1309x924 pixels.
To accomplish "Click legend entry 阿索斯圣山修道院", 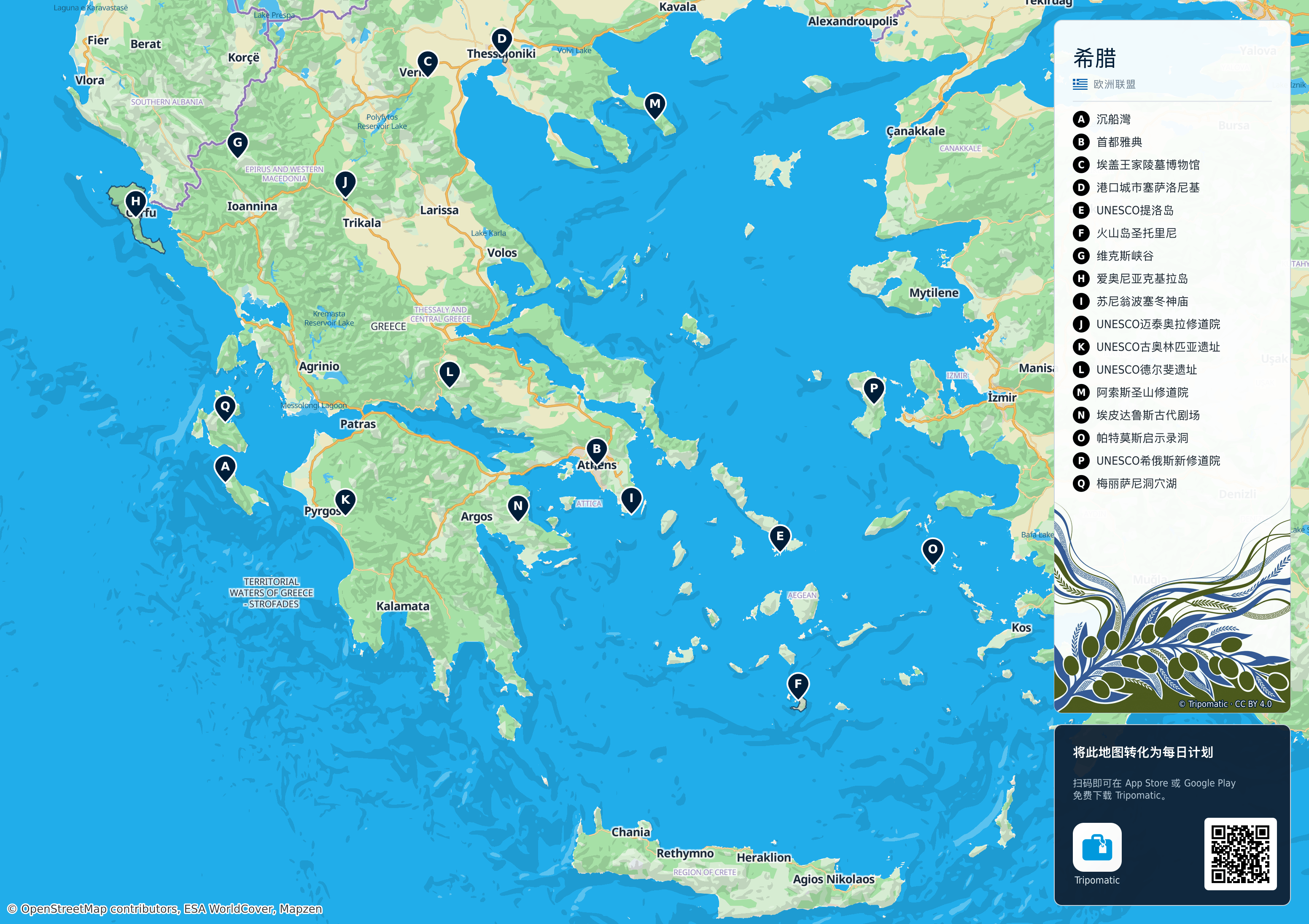I will tap(1131, 393).
